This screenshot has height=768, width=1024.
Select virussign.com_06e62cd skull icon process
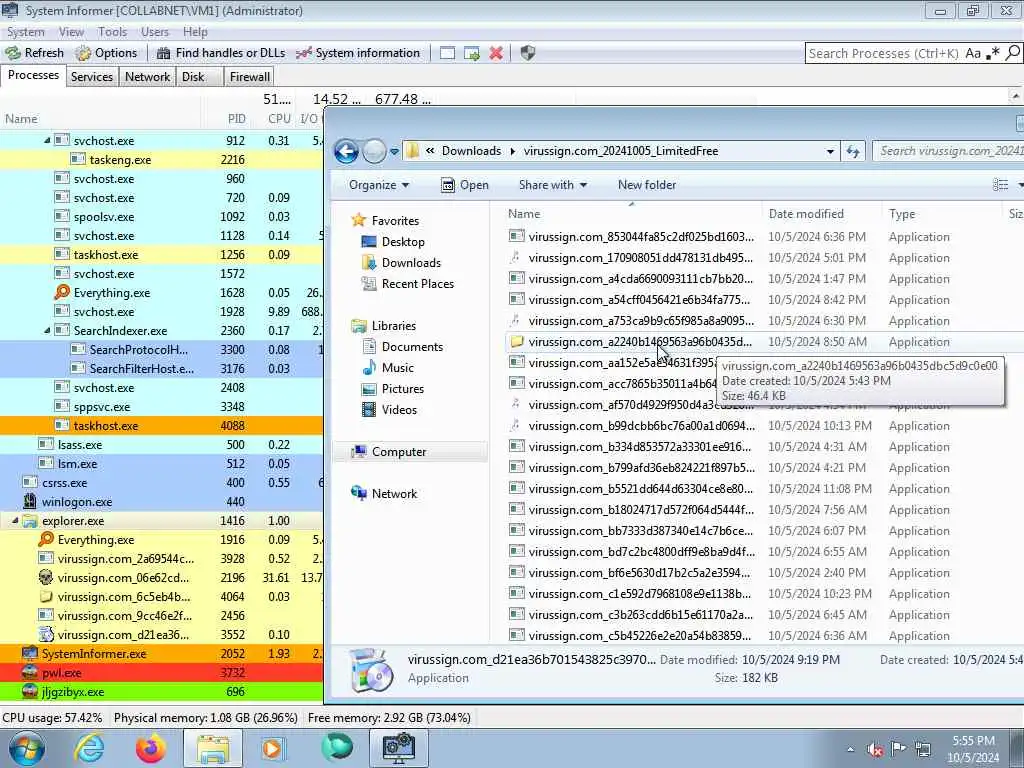click(x=46, y=577)
